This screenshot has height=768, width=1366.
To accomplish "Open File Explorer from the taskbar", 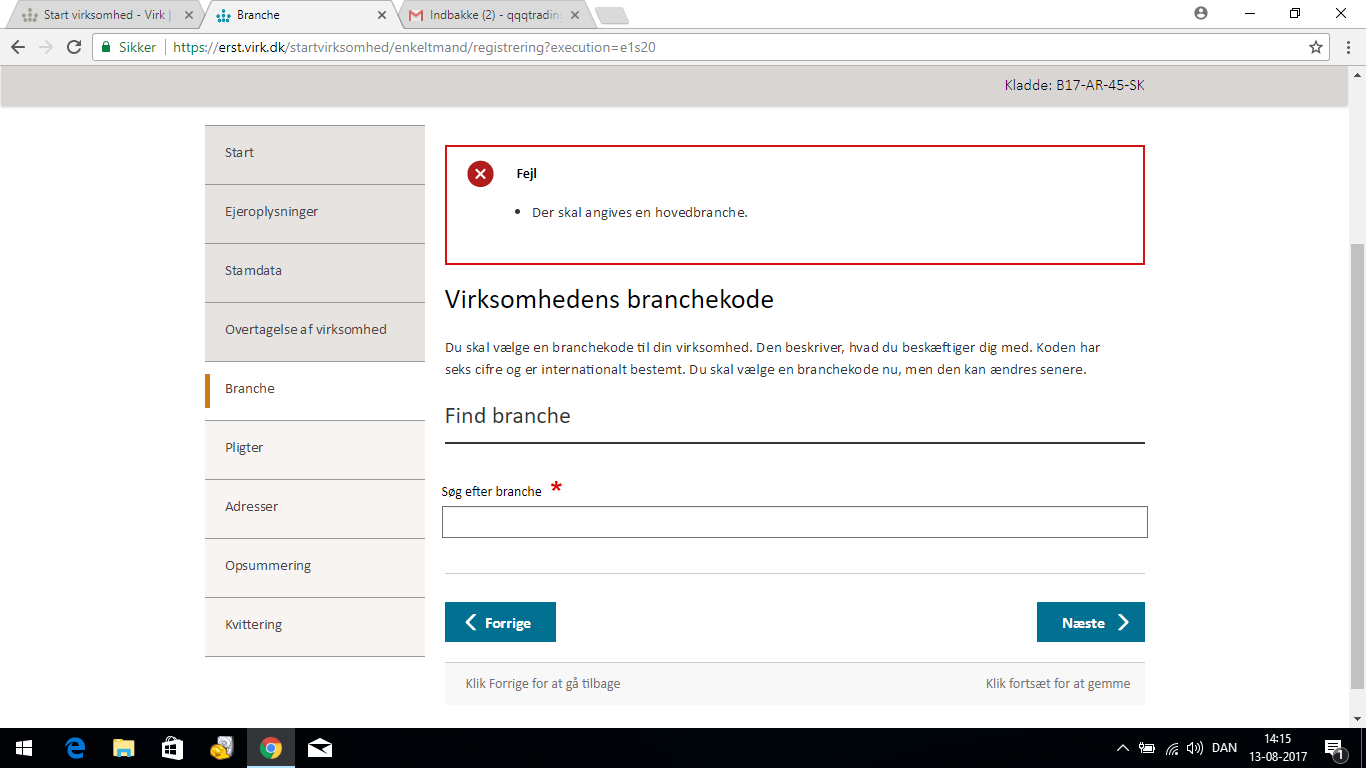I will (123, 748).
